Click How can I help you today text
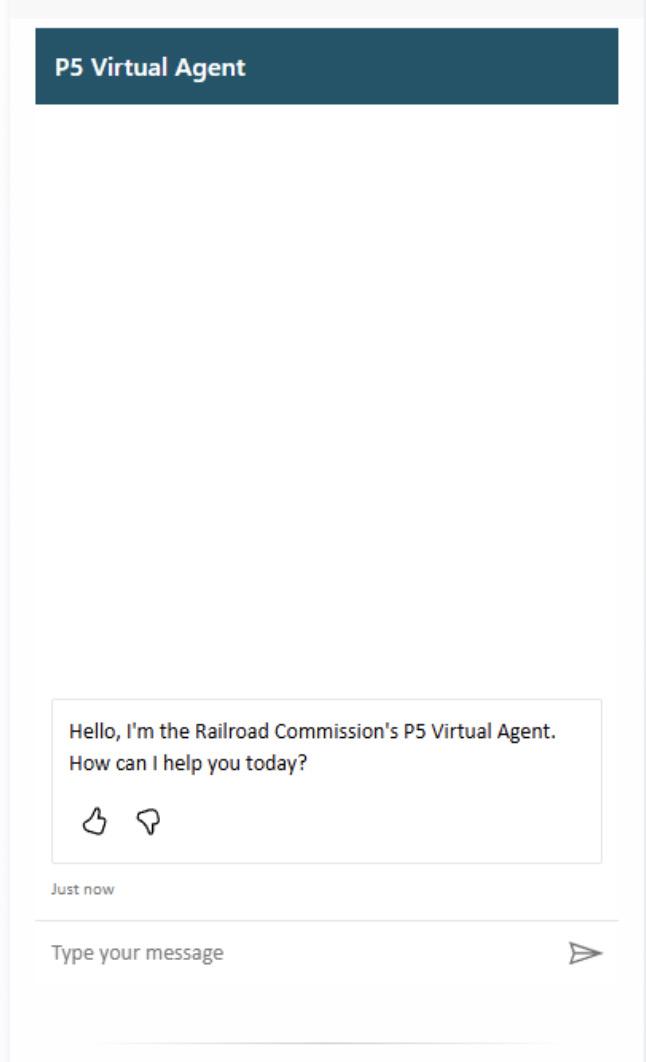 (x=188, y=763)
